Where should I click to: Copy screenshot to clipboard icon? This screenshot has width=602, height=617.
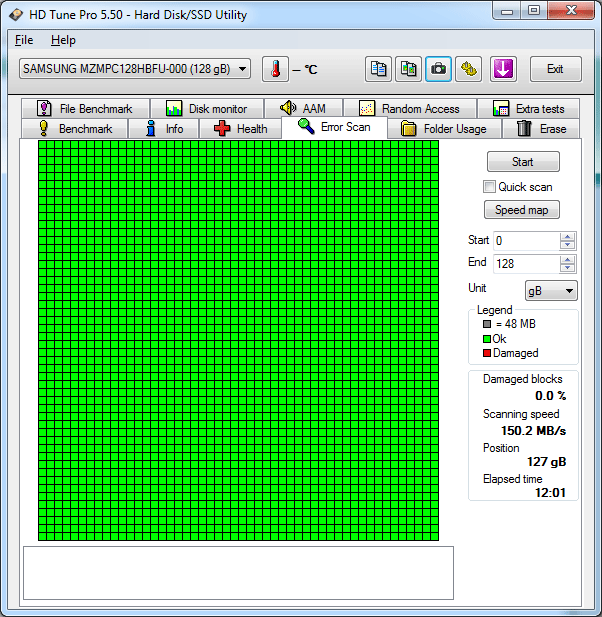tap(408, 69)
